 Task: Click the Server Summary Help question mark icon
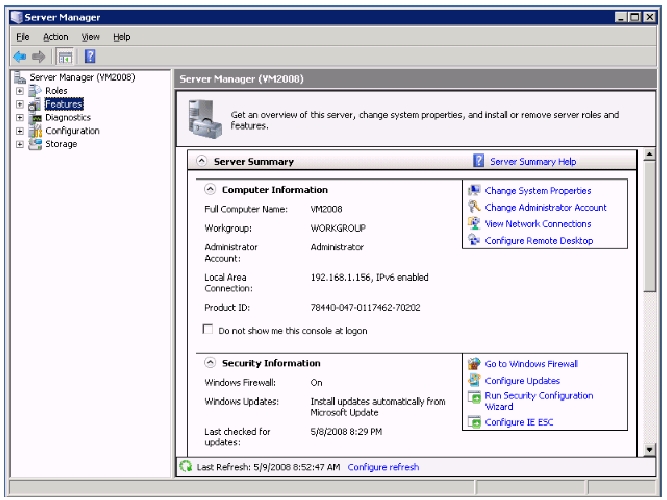[479, 161]
